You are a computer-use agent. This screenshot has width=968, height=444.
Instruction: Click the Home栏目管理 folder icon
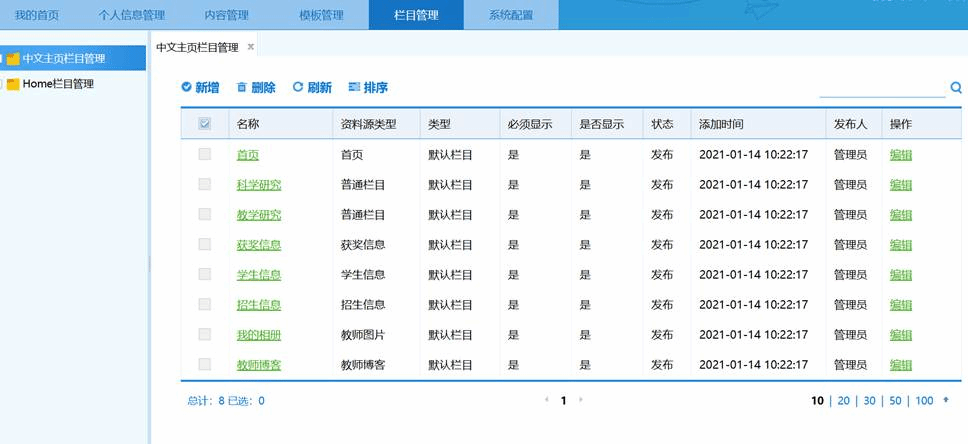pos(14,85)
